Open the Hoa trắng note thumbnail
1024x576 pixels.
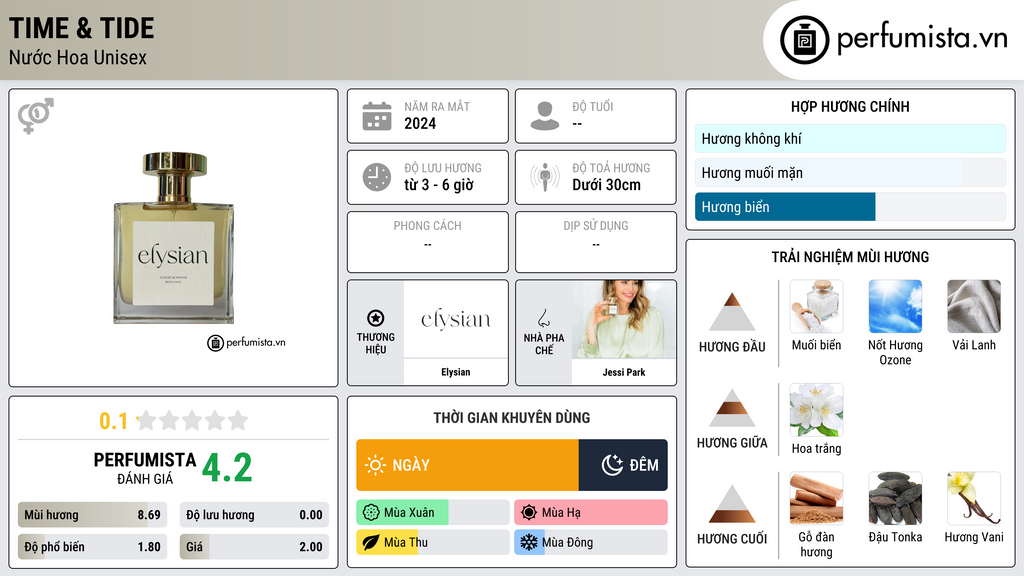(816, 409)
